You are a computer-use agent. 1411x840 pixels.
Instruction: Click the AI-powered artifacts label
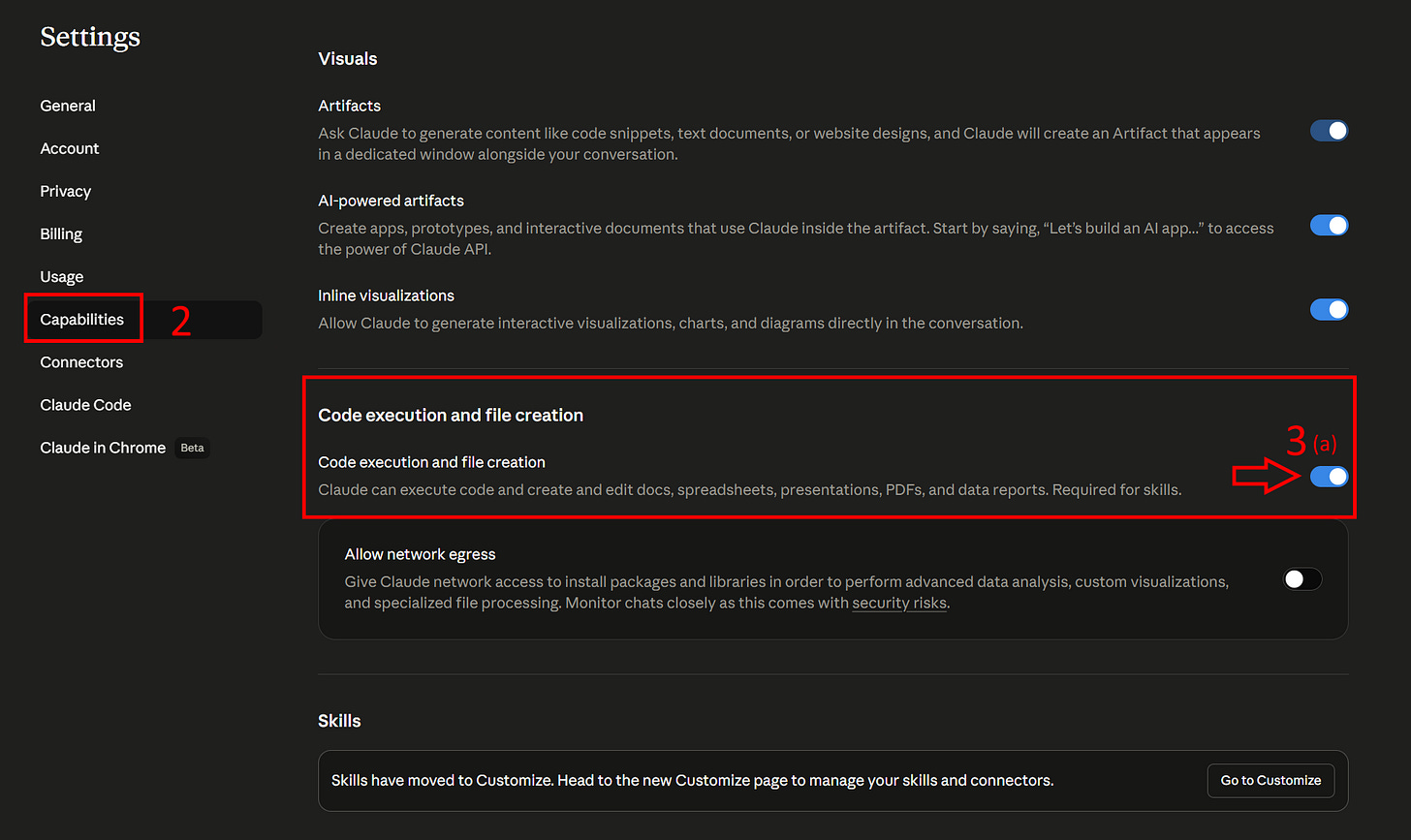click(x=392, y=201)
